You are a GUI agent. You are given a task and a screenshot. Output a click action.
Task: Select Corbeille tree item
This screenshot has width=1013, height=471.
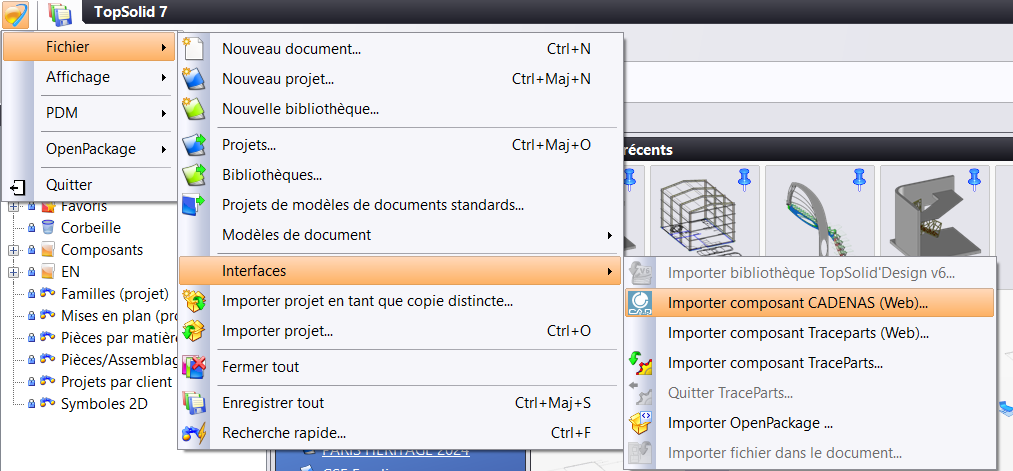pyautogui.click(x=91, y=228)
